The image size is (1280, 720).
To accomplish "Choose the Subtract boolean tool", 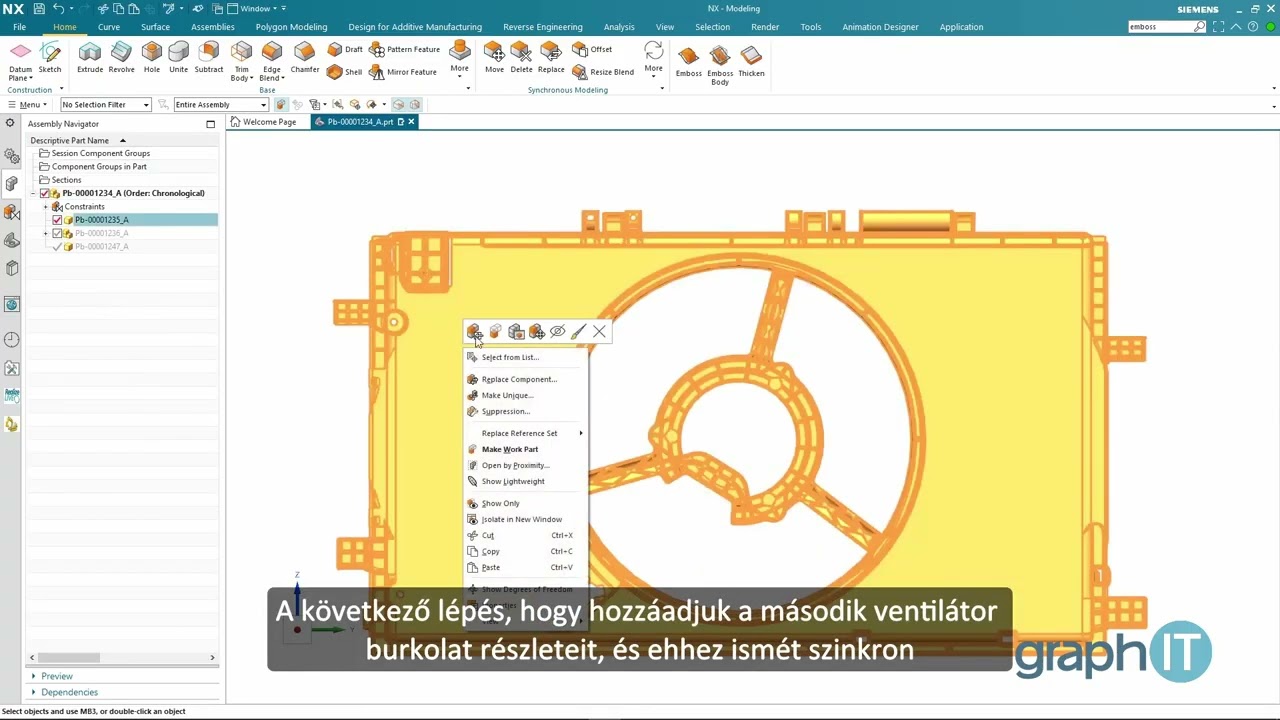I will point(209,58).
